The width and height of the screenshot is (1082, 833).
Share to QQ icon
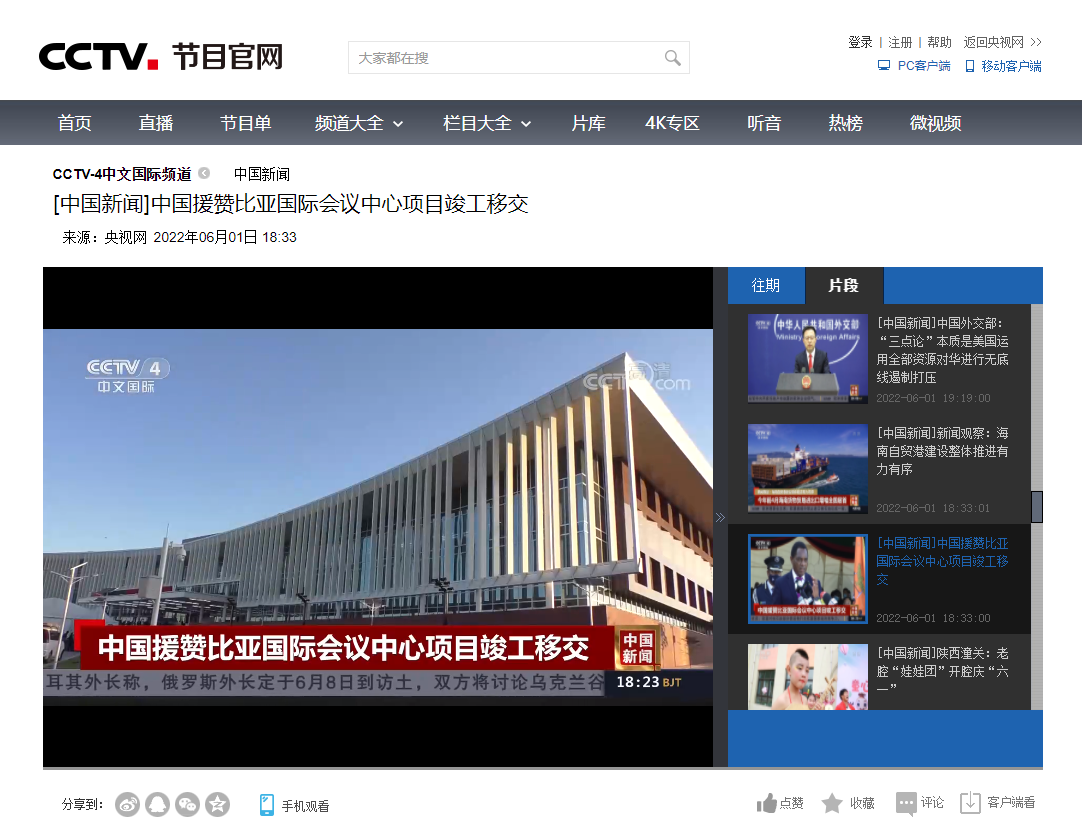[157, 804]
